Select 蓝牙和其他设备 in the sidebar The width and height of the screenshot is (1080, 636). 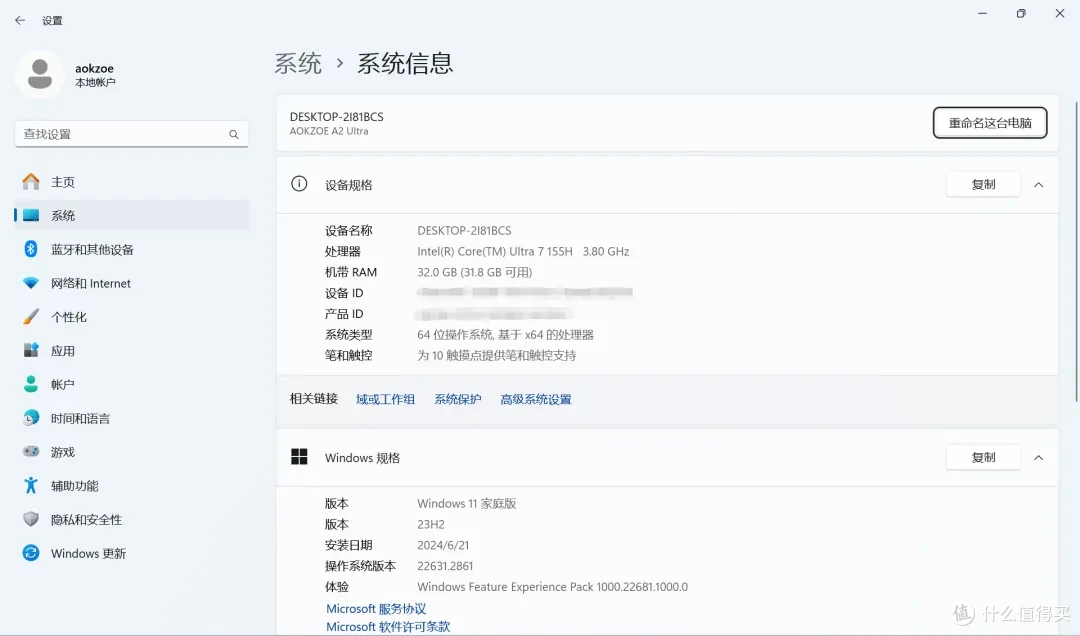click(x=132, y=249)
